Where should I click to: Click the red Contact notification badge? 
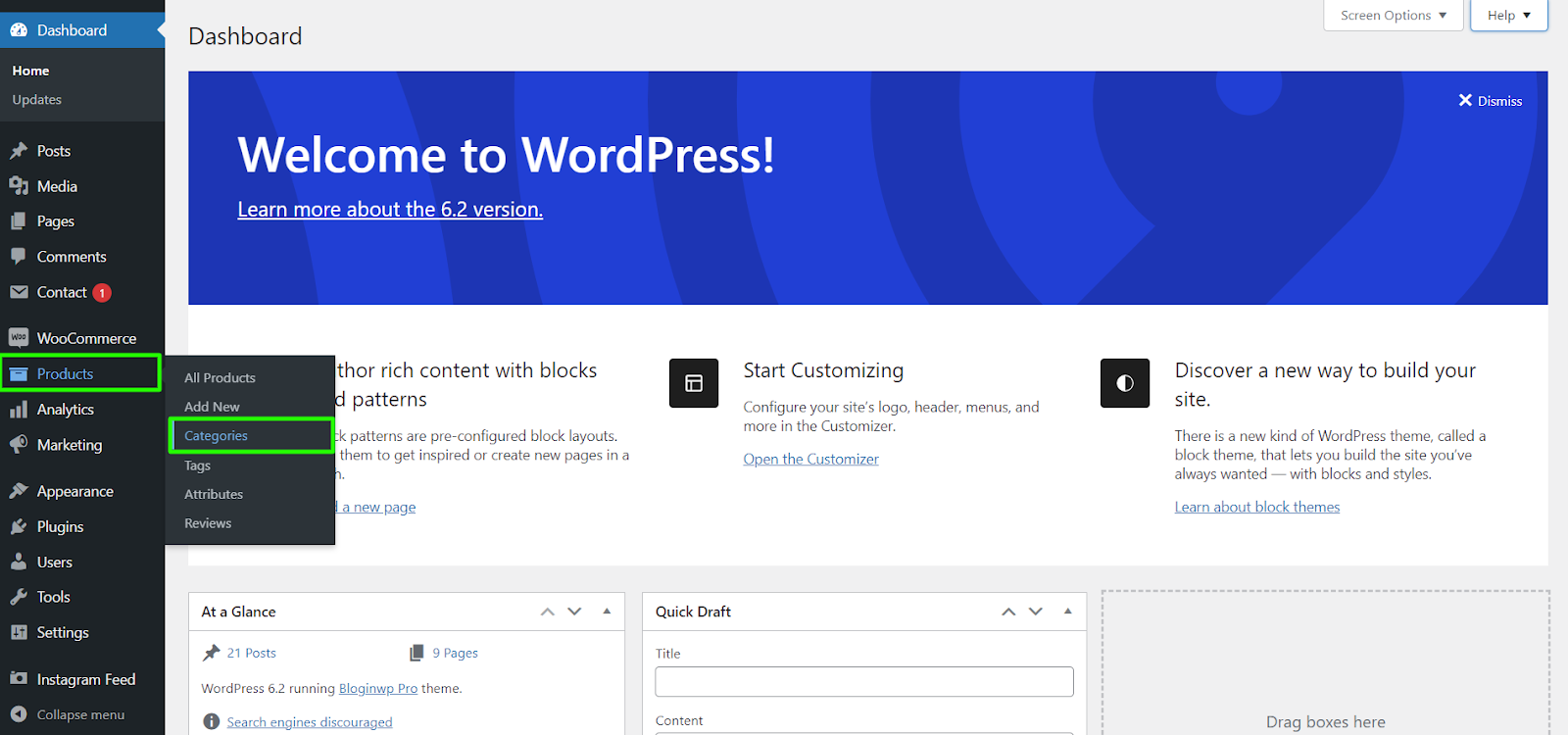102,293
